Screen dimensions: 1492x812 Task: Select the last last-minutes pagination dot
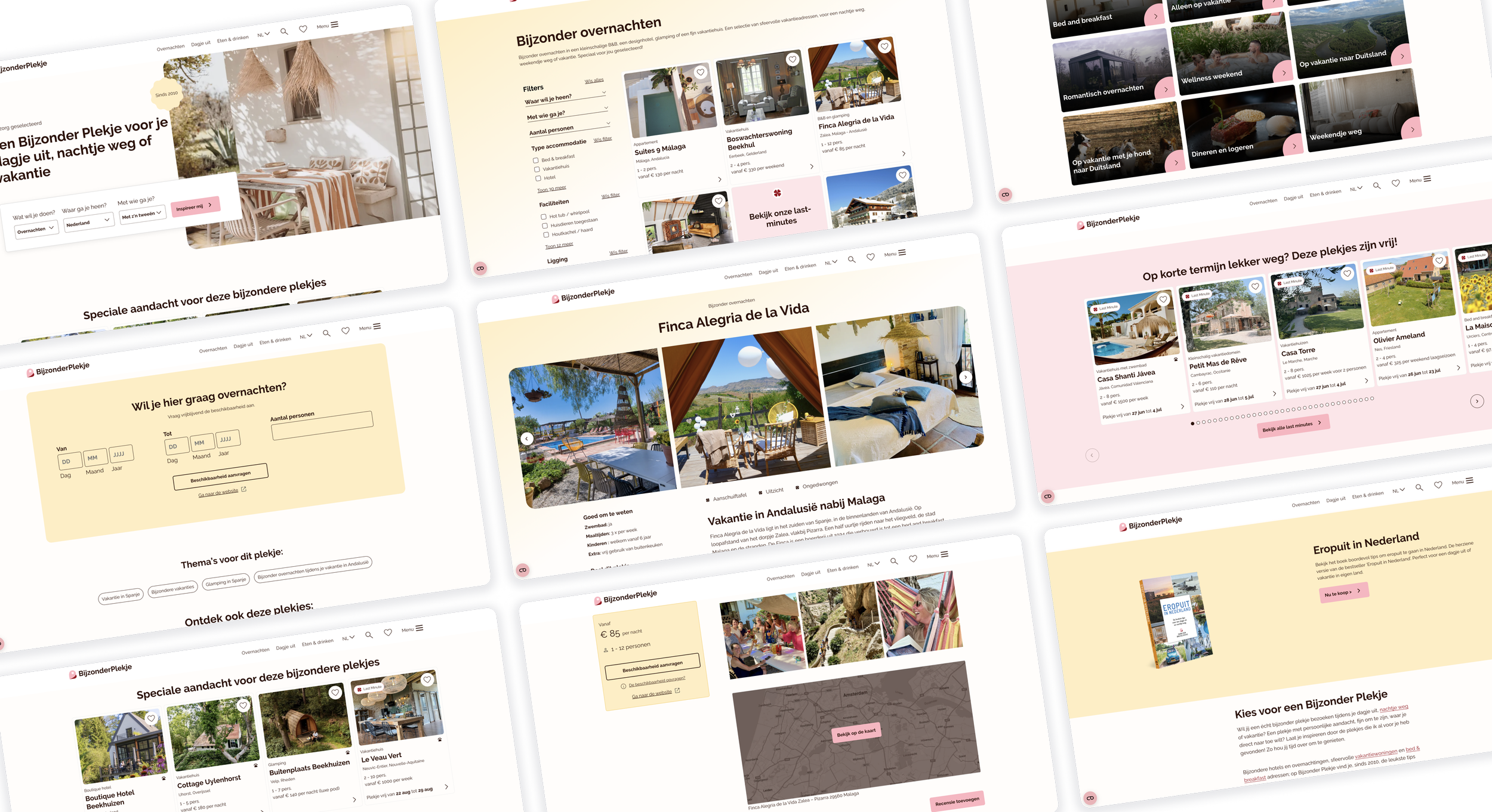(1372, 398)
